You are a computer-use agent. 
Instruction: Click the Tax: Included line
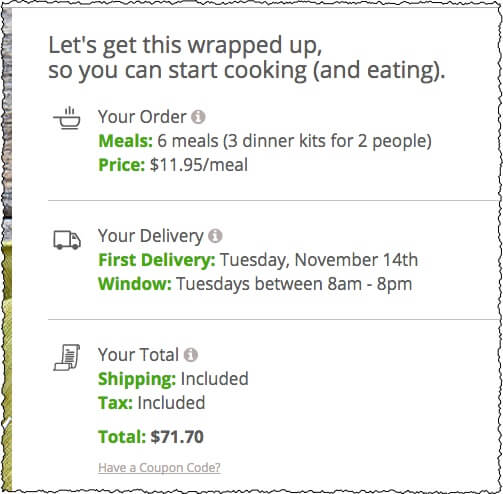pyautogui.click(x=152, y=403)
